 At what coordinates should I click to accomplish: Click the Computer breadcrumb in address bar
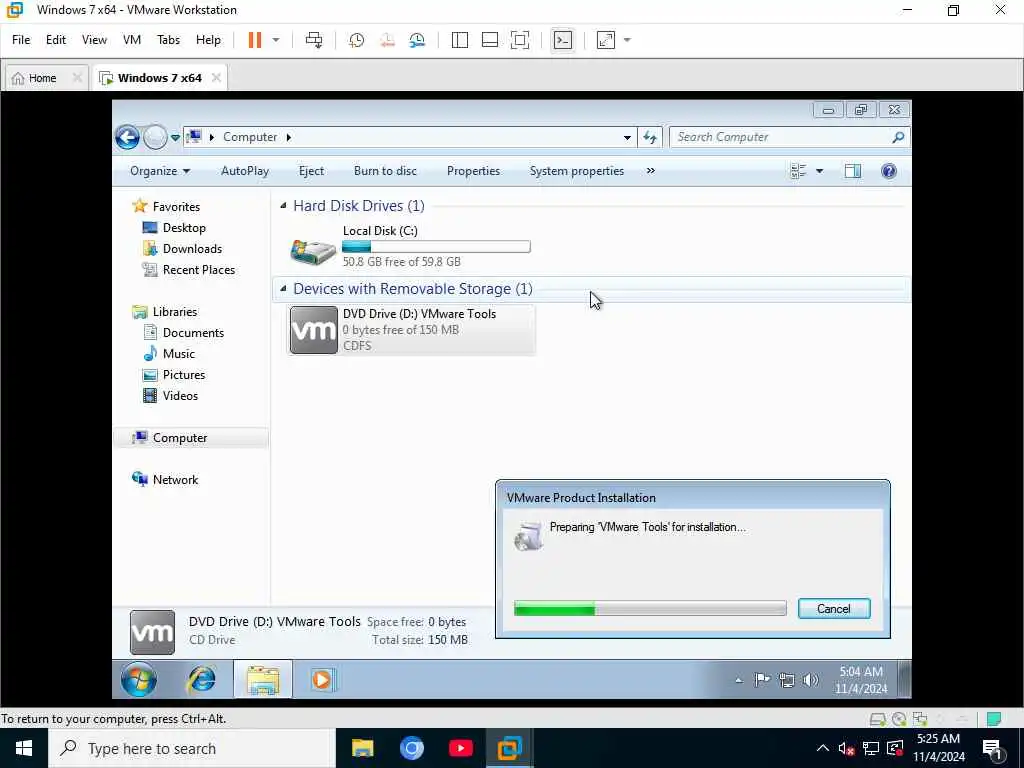(x=250, y=137)
